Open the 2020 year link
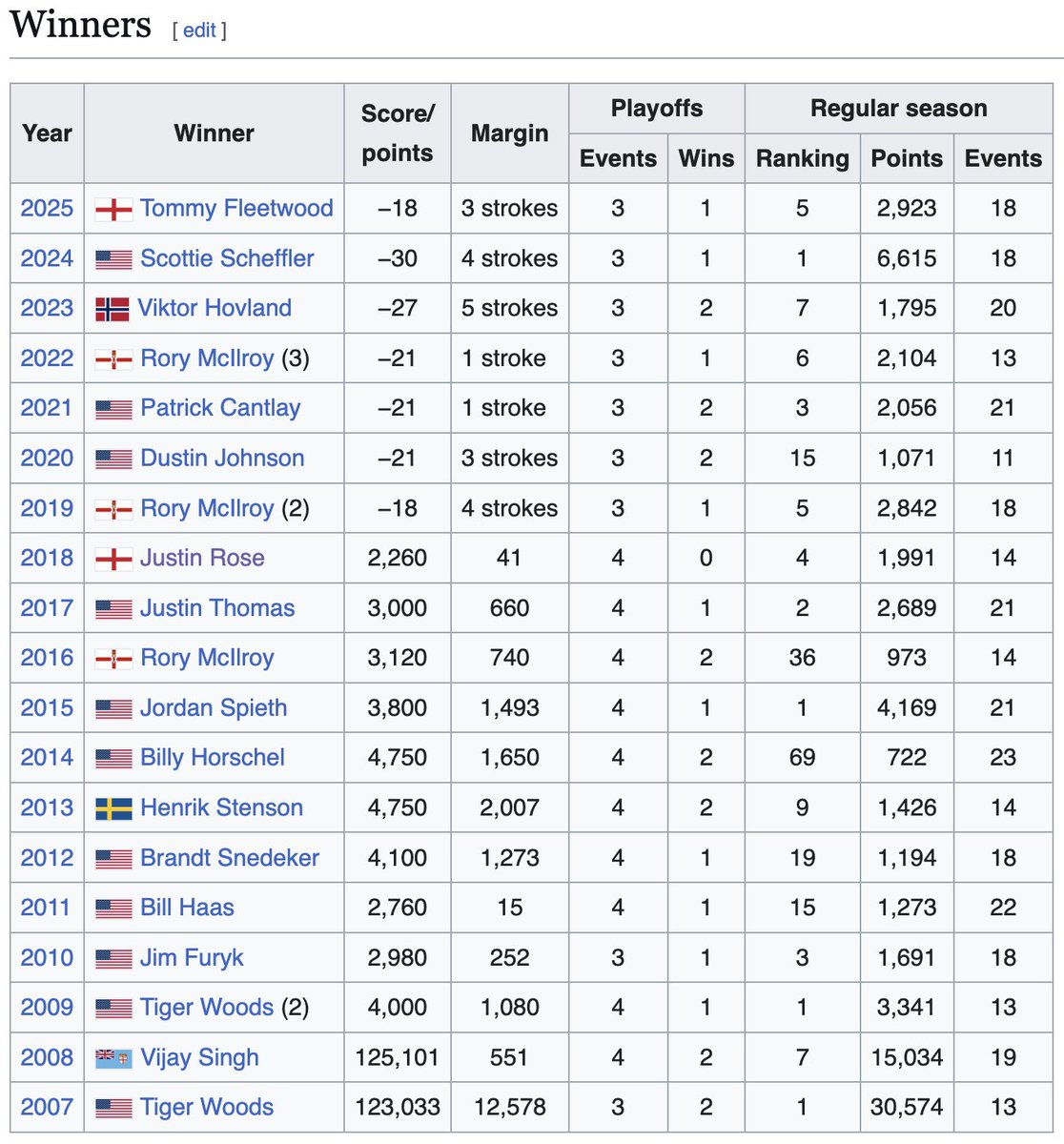This screenshot has width=1064, height=1144. pyautogui.click(x=47, y=458)
